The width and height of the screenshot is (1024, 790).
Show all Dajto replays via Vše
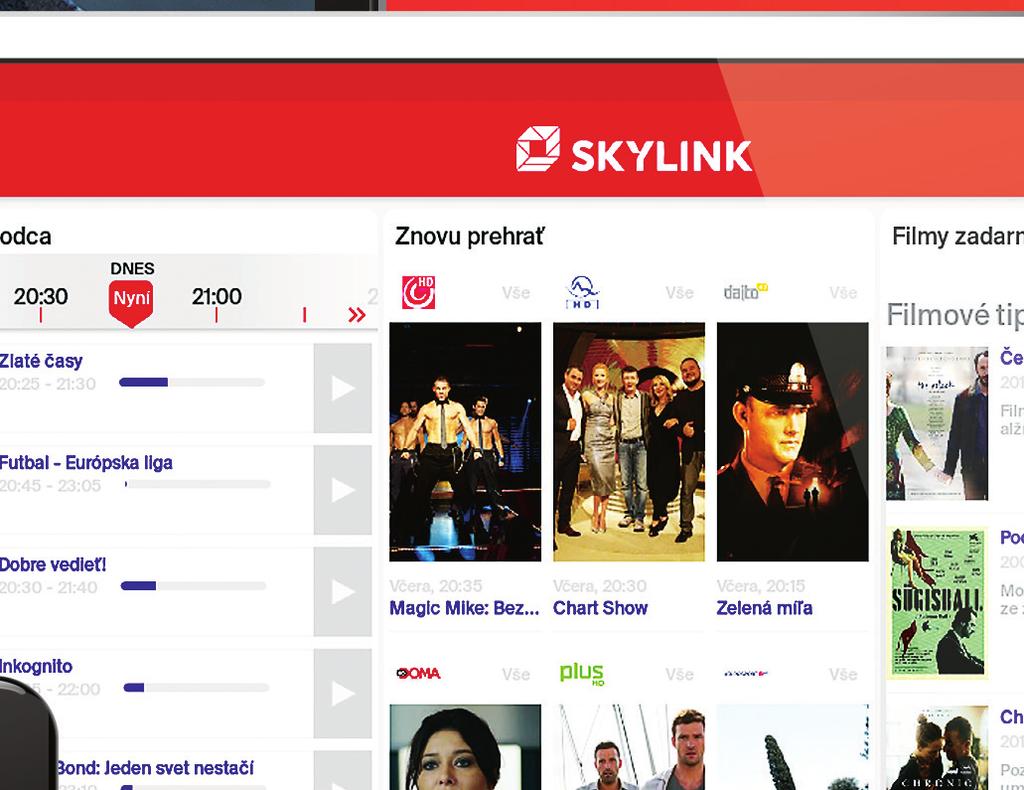(843, 292)
